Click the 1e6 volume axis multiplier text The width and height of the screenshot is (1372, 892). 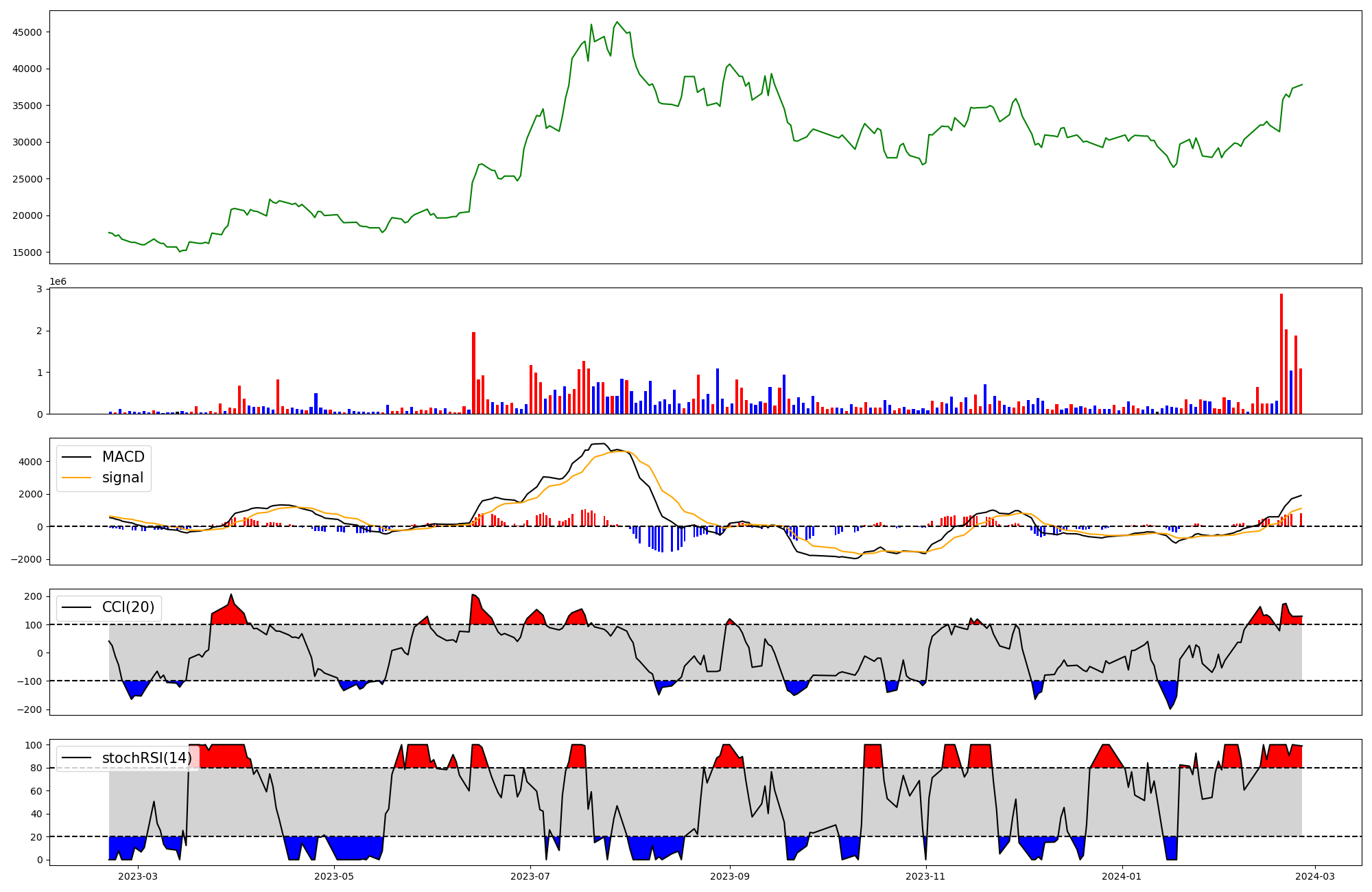point(58,282)
